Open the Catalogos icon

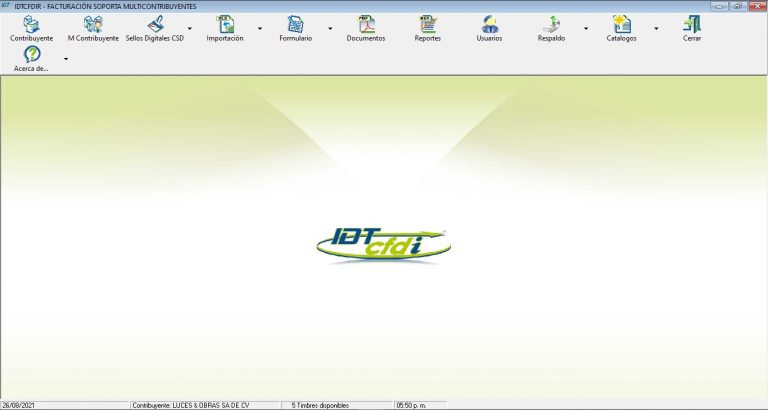(622, 24)
